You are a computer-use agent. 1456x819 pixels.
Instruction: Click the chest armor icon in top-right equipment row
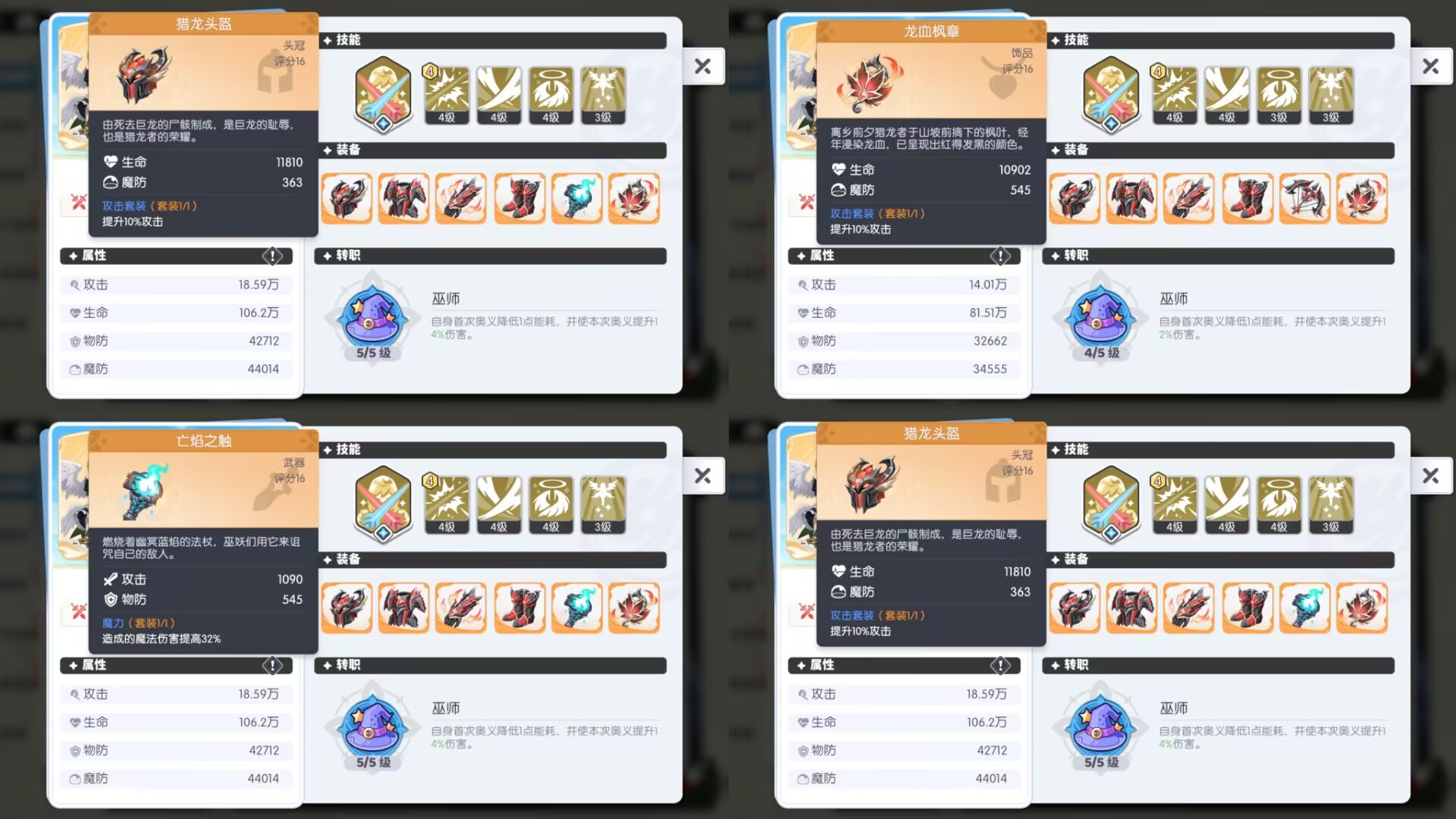(1131, 198)
